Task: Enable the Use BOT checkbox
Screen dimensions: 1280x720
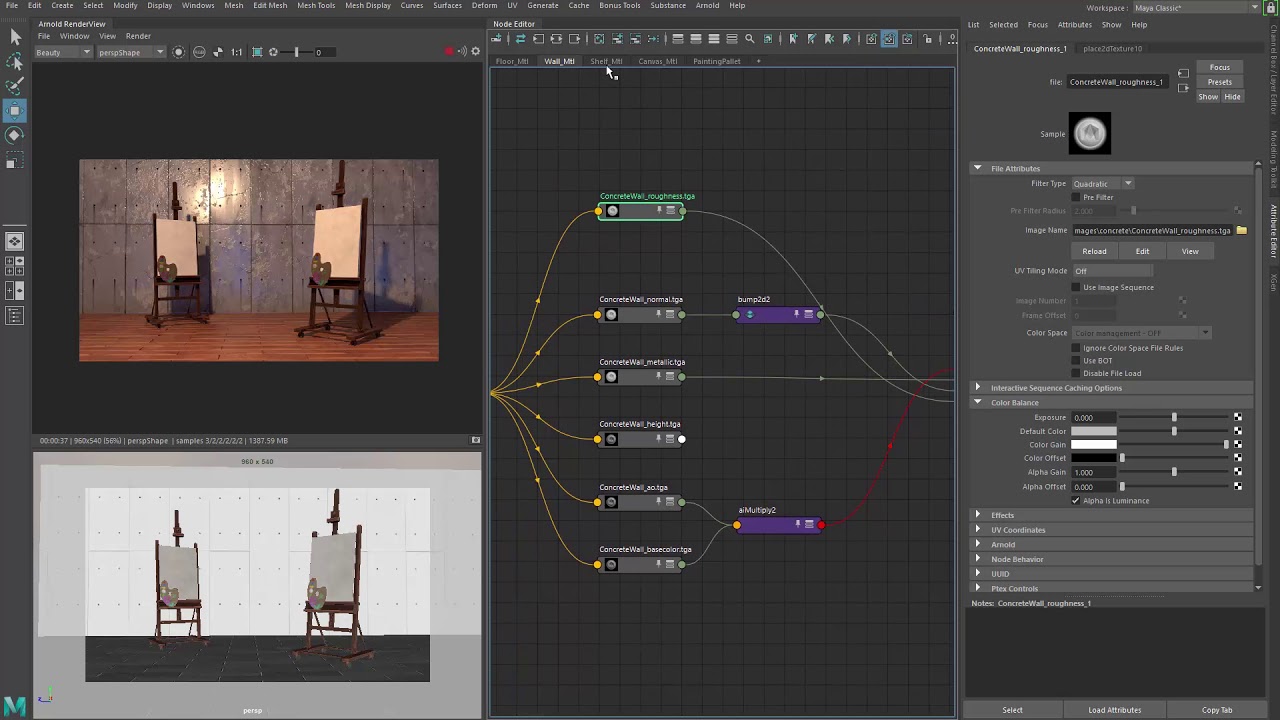Action: 1077,361
